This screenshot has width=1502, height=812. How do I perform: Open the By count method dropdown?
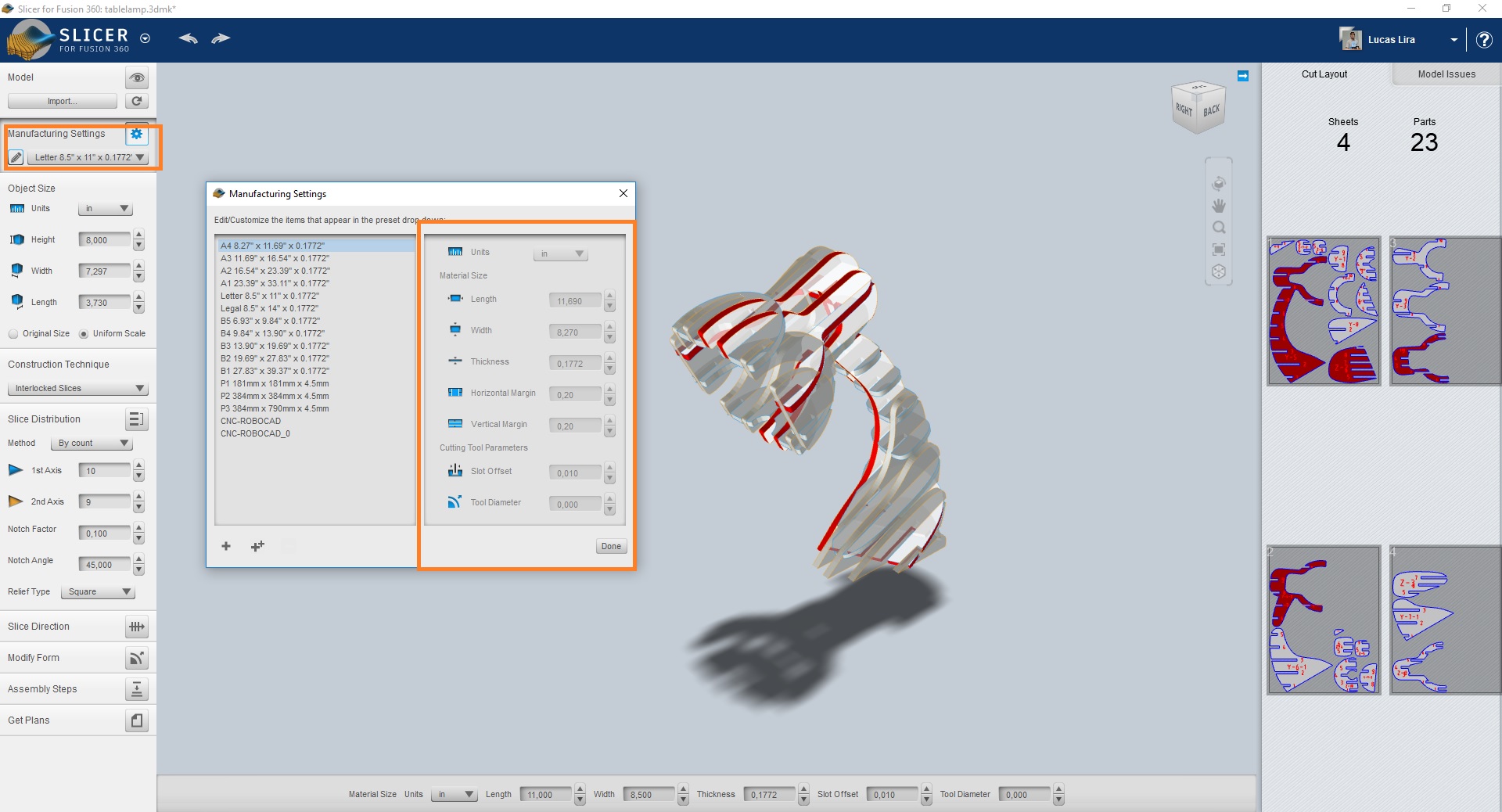[x=92, y=444]
